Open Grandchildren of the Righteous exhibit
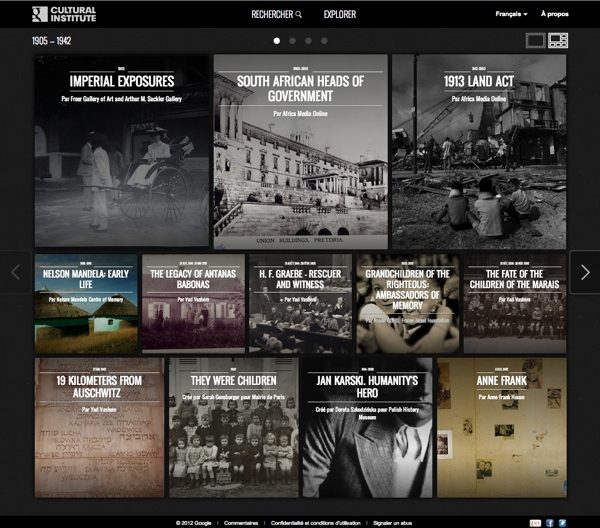Image resolution: width=600 pixels, height=528 pixels. (408, 304)
